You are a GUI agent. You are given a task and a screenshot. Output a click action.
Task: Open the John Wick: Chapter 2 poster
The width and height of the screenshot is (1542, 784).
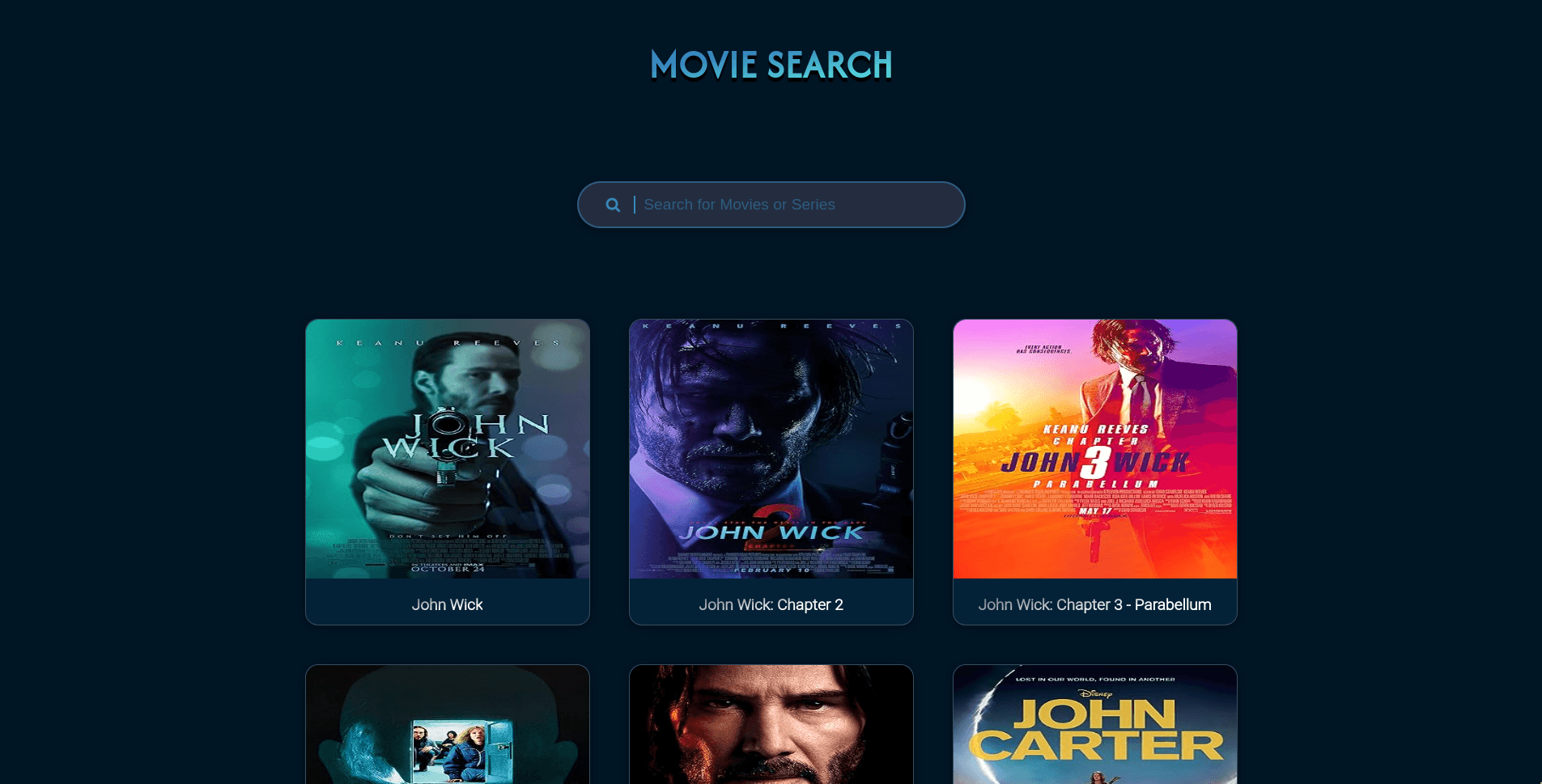point(771,449)
